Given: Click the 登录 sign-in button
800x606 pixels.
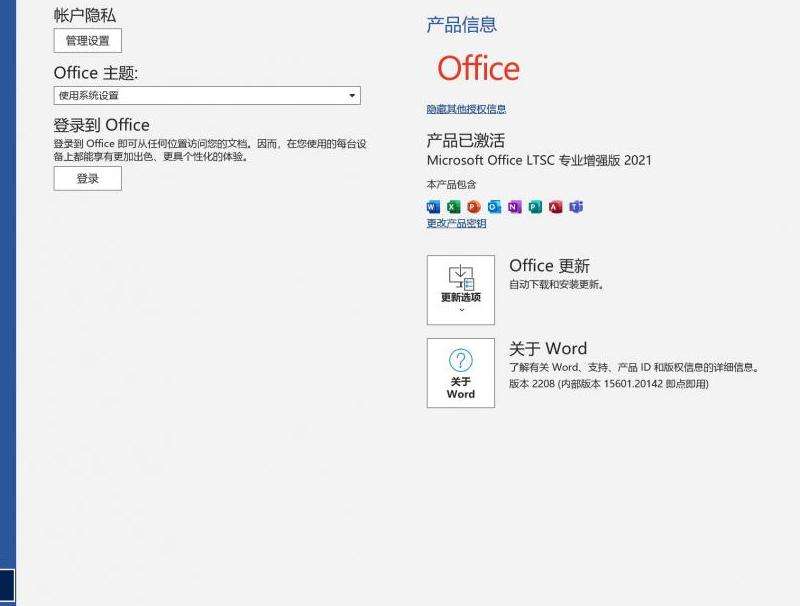Looking at the screenshot, I should [88, 179].
